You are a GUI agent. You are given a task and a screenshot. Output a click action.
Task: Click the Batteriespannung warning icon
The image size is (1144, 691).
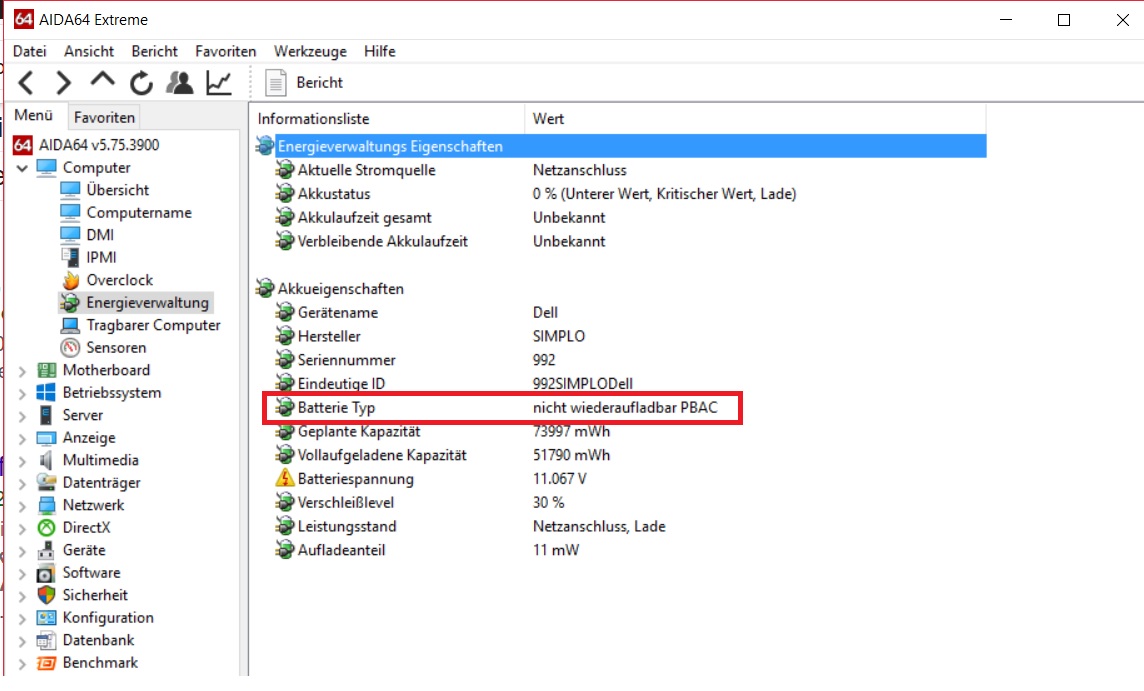pyautogui.click(x=285, y=479)
